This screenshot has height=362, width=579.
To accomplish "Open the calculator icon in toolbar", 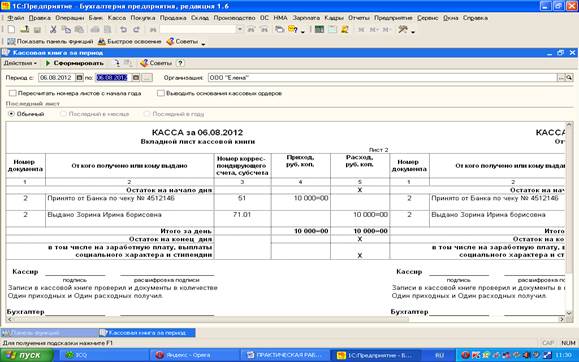I will click(x=319, y=30).
